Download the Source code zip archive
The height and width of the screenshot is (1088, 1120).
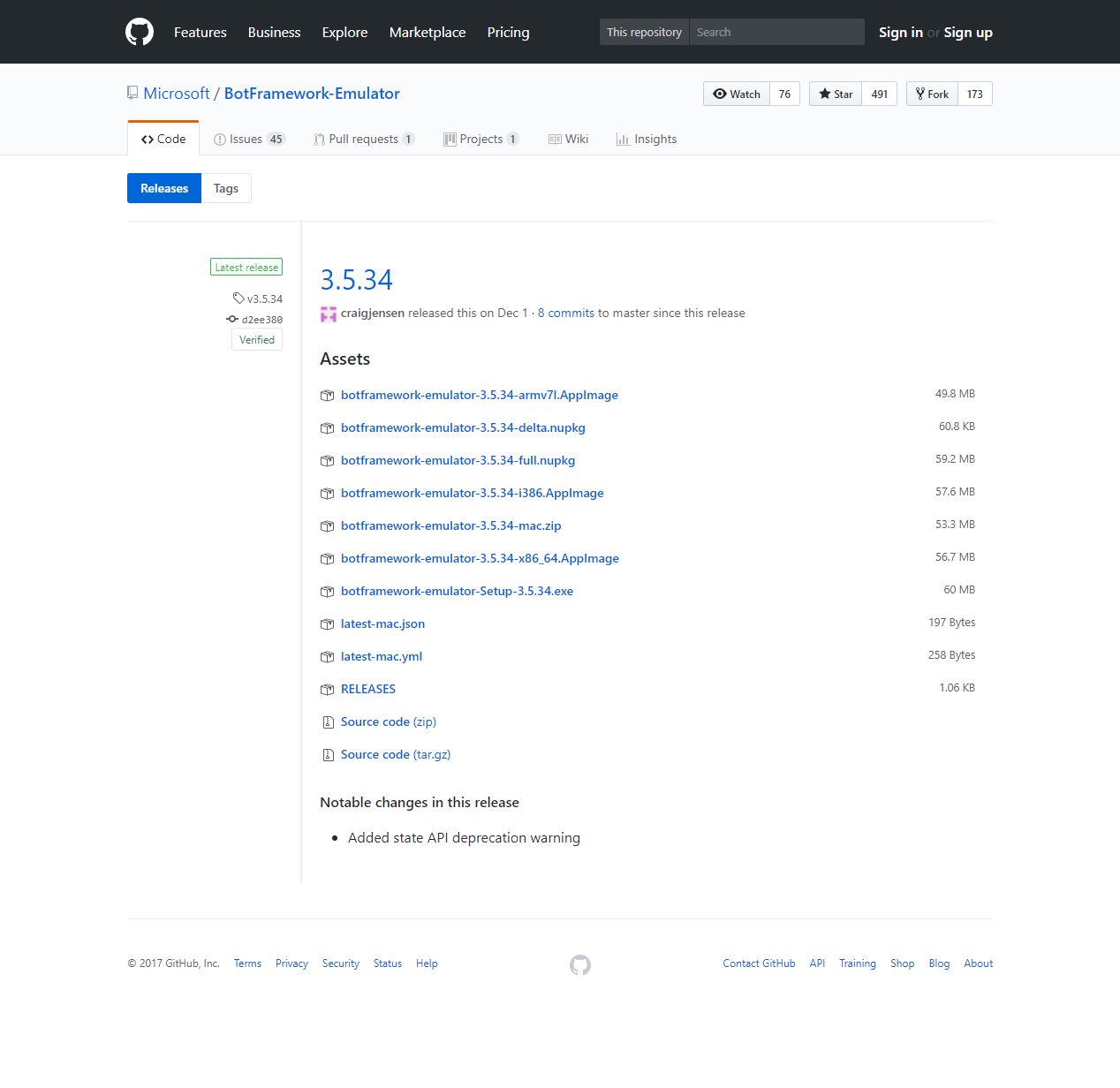pyautogui.click(x=387, y=722)
